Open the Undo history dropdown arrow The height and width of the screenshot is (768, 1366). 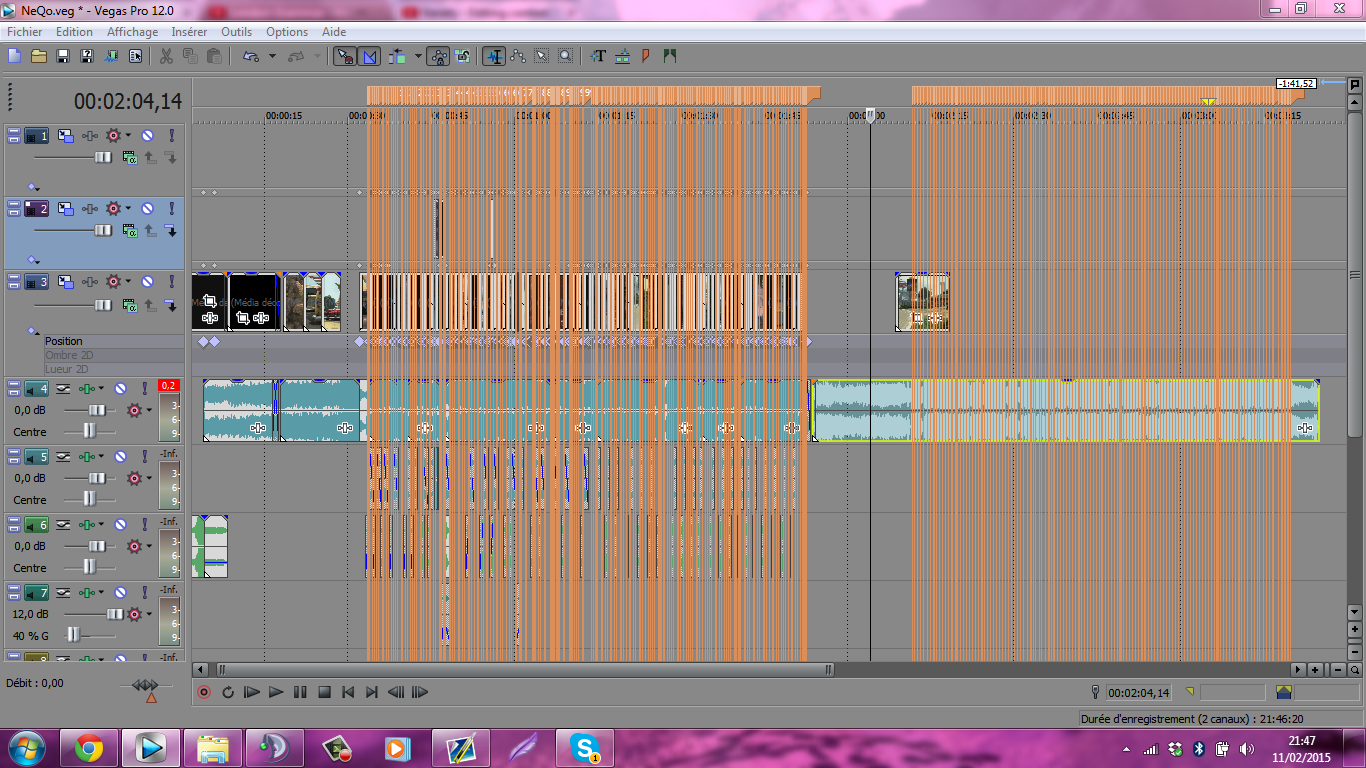click(272, 56)
